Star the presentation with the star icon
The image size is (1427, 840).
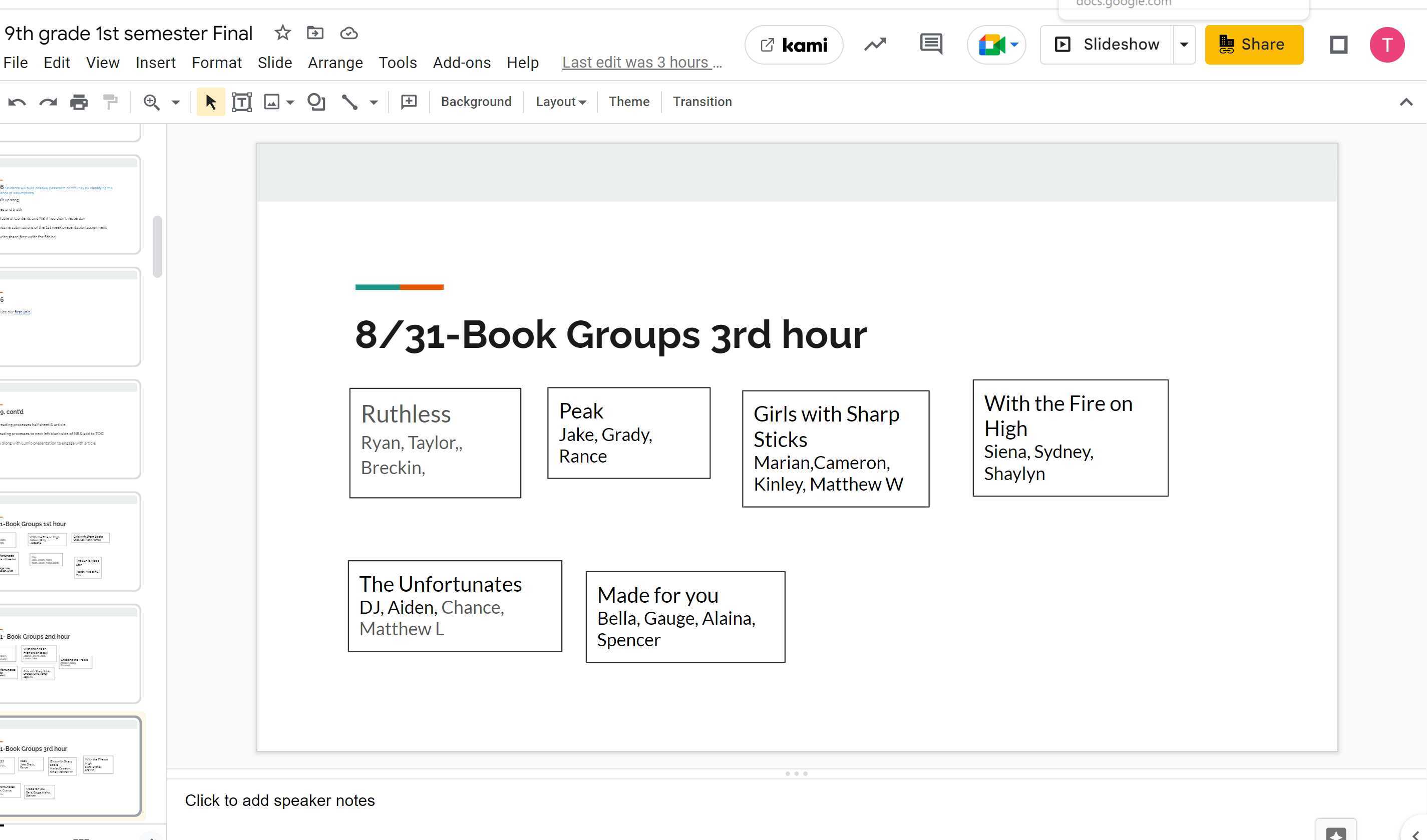click(x=282, y=33)
